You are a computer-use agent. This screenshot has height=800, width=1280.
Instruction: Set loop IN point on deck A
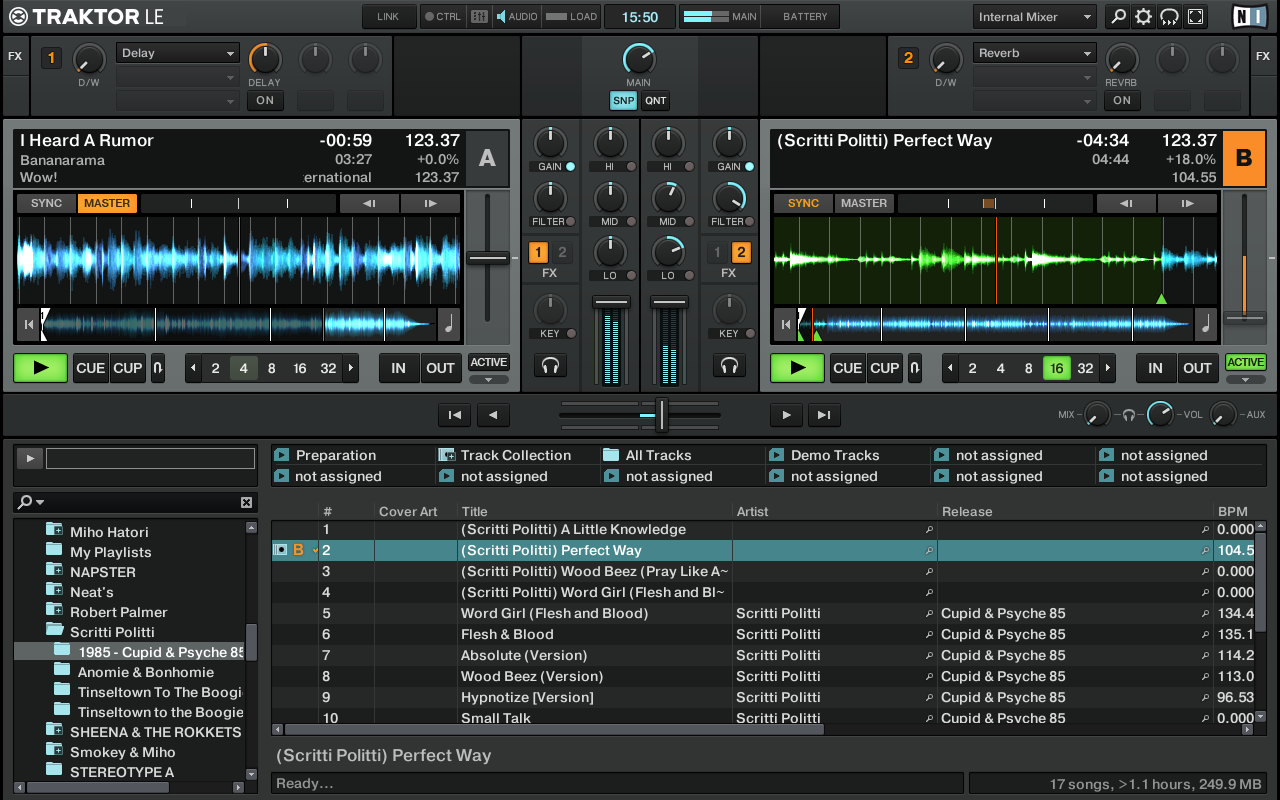click(399, 368)
